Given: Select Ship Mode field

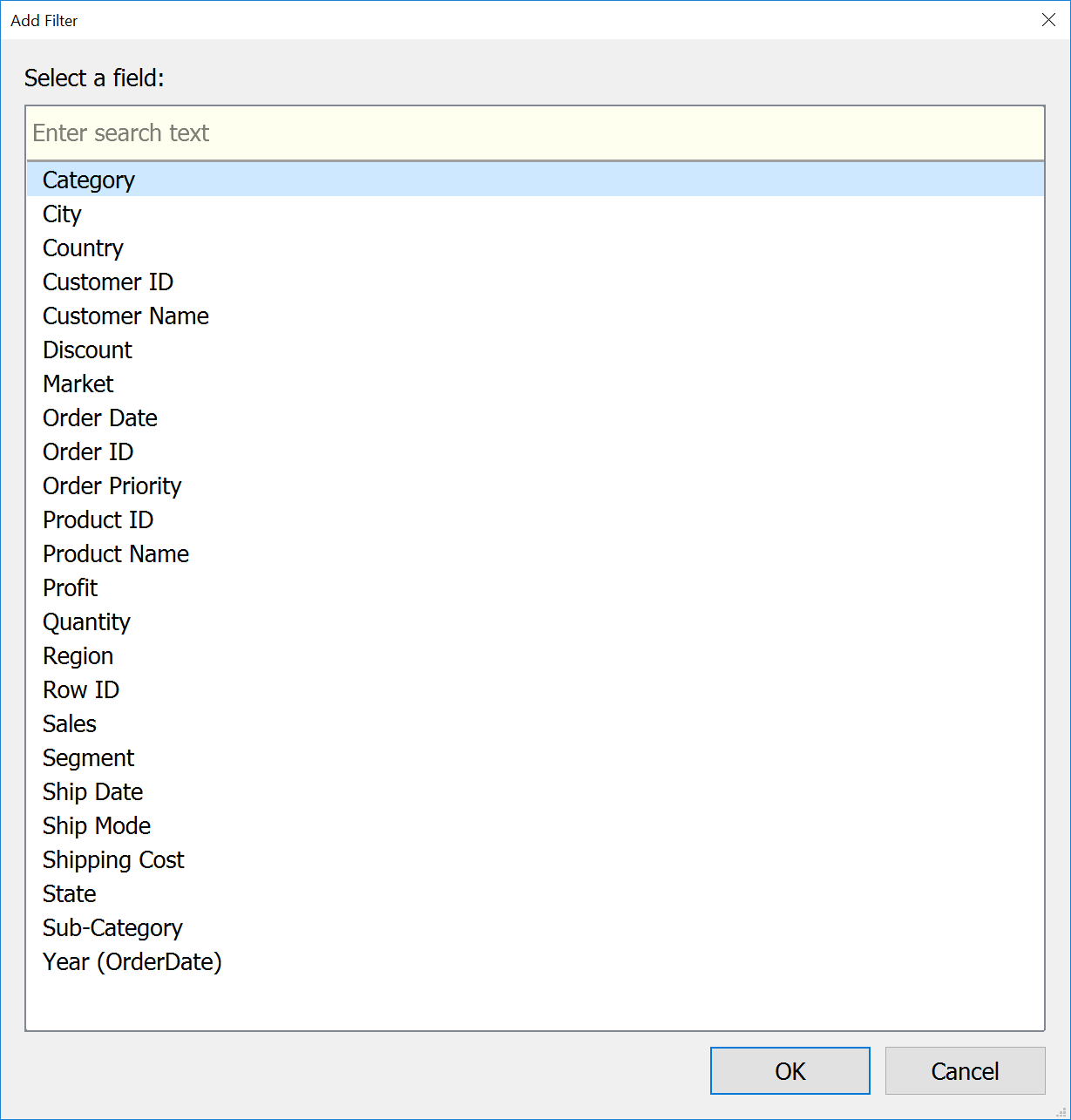Looking at the screenshot, I should pyautogui.click(x=97, y=826).
